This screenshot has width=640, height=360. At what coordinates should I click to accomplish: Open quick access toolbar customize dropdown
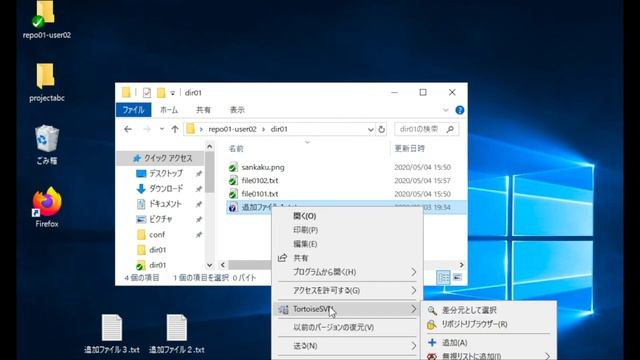(x=173, y=93)
